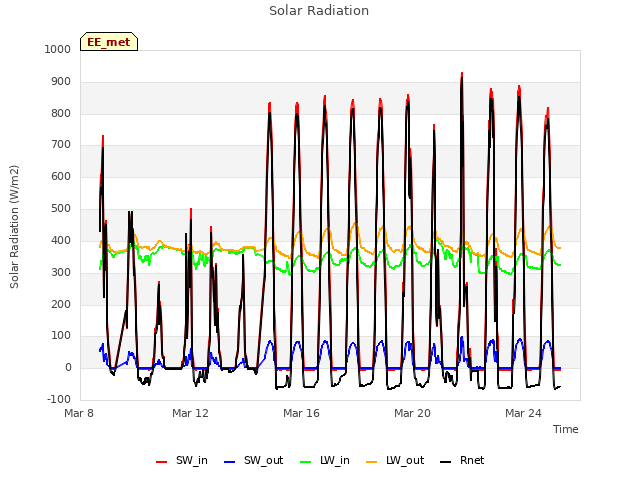Click the Mar 8 x-axis tick label
This screenshot has height=480, width=640.
[79, 413]
